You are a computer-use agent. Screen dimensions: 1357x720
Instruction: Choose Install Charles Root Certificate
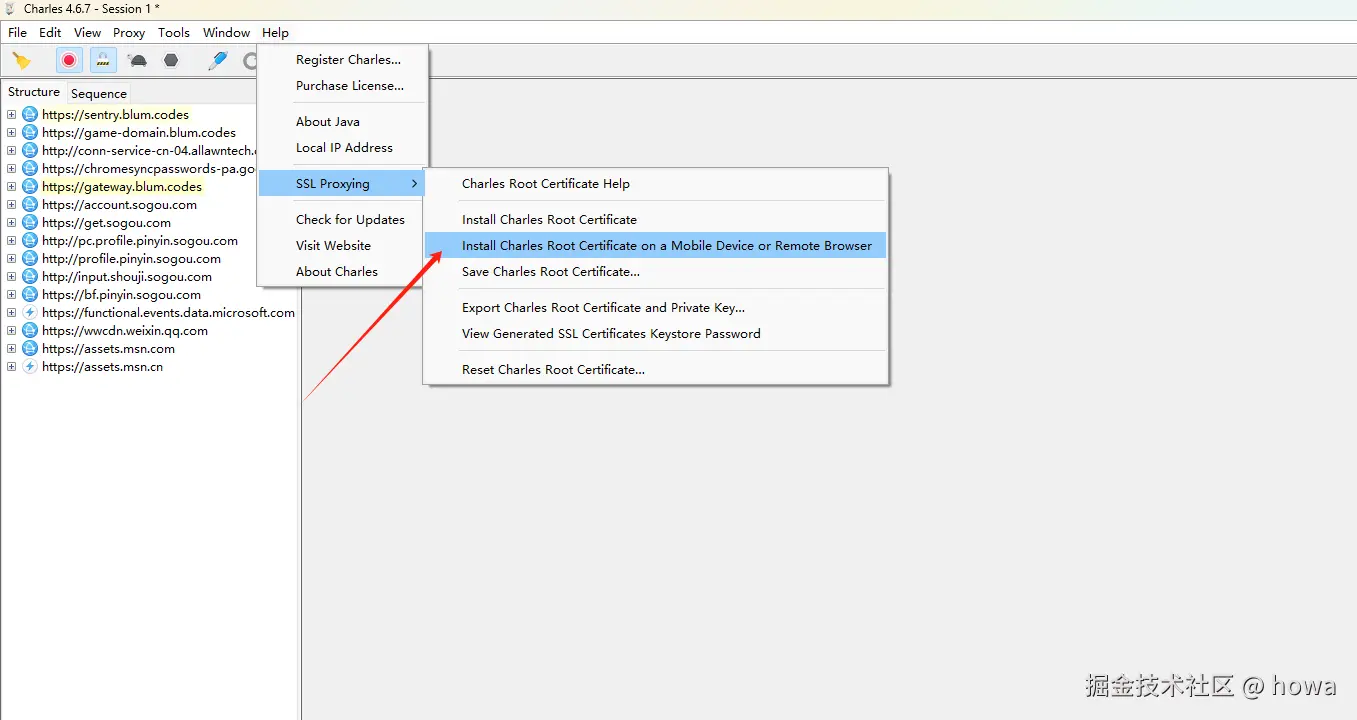656,220
